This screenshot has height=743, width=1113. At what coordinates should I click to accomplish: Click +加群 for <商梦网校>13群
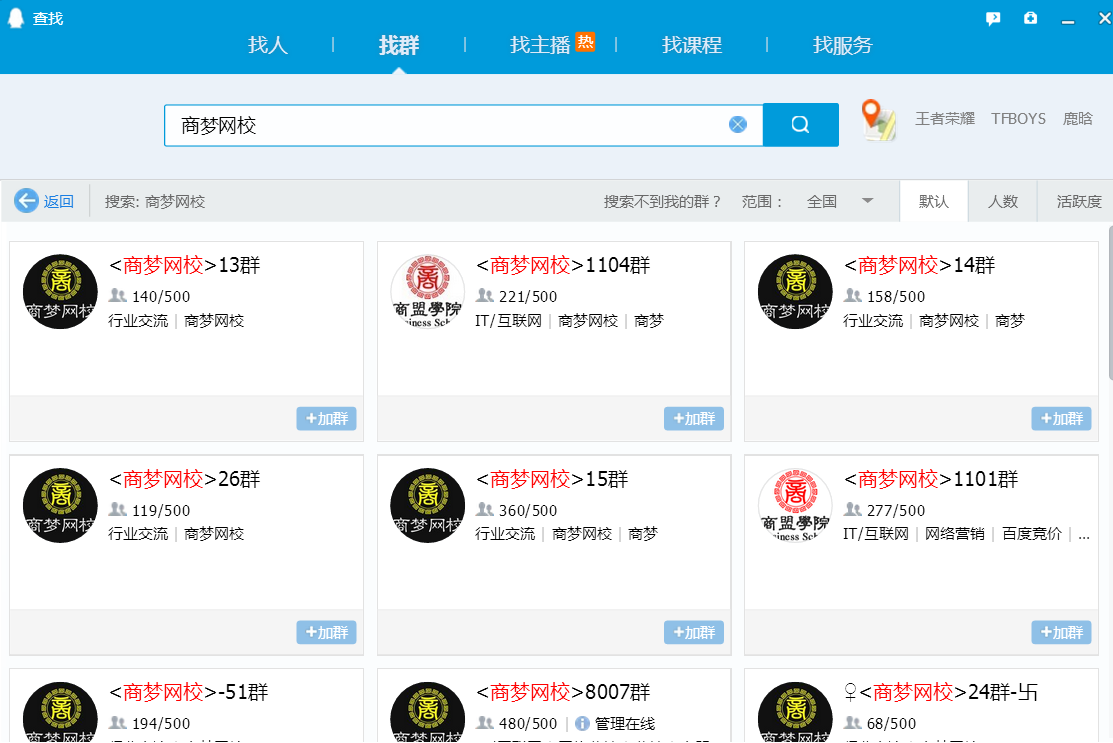327,419
